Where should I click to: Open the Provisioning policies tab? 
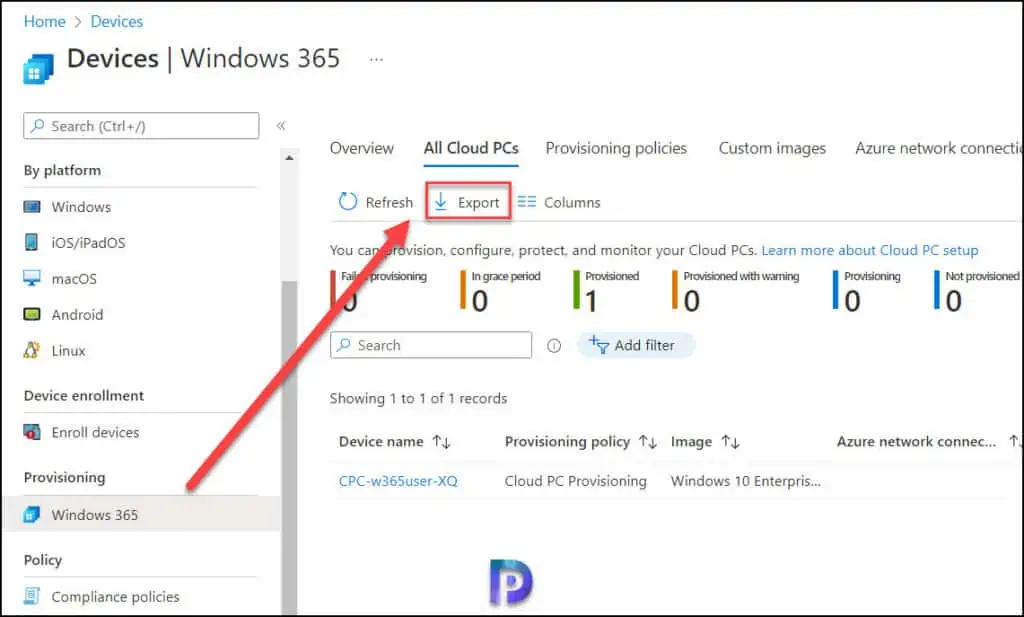[616, 148]
